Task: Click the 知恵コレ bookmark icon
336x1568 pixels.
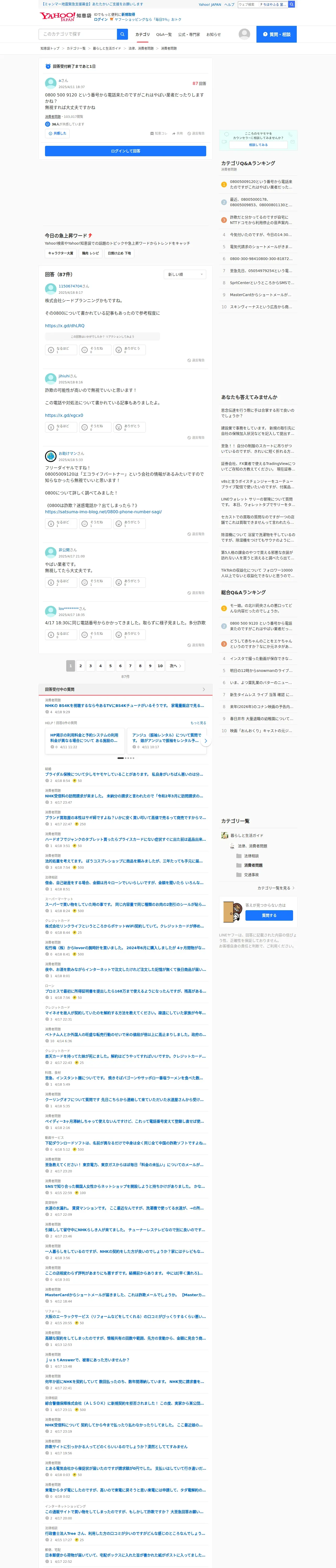Action: pos(159,133)
